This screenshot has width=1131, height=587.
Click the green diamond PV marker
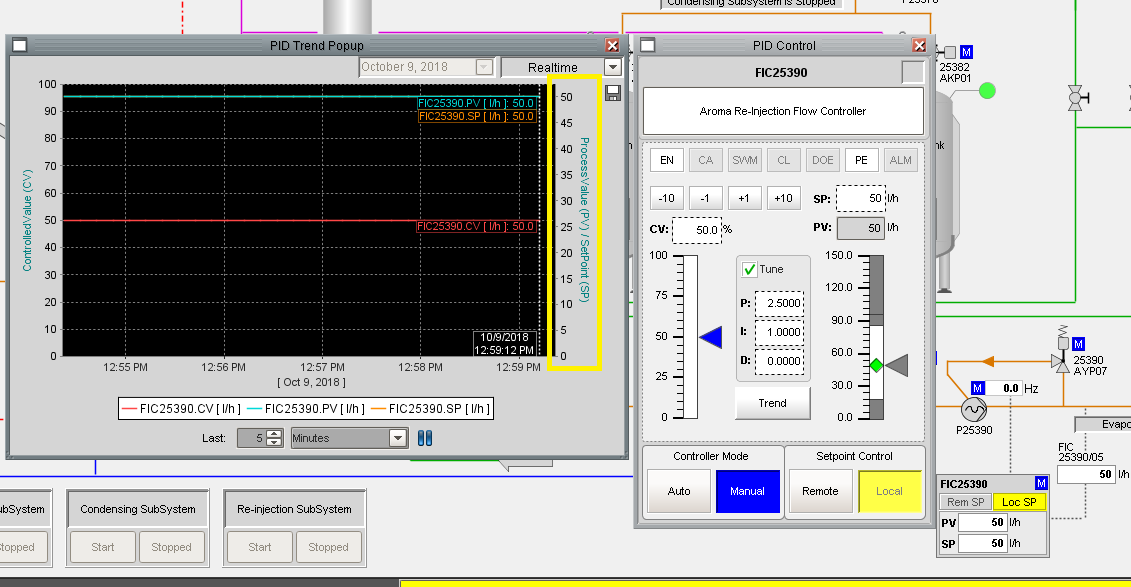coord(876,366)
